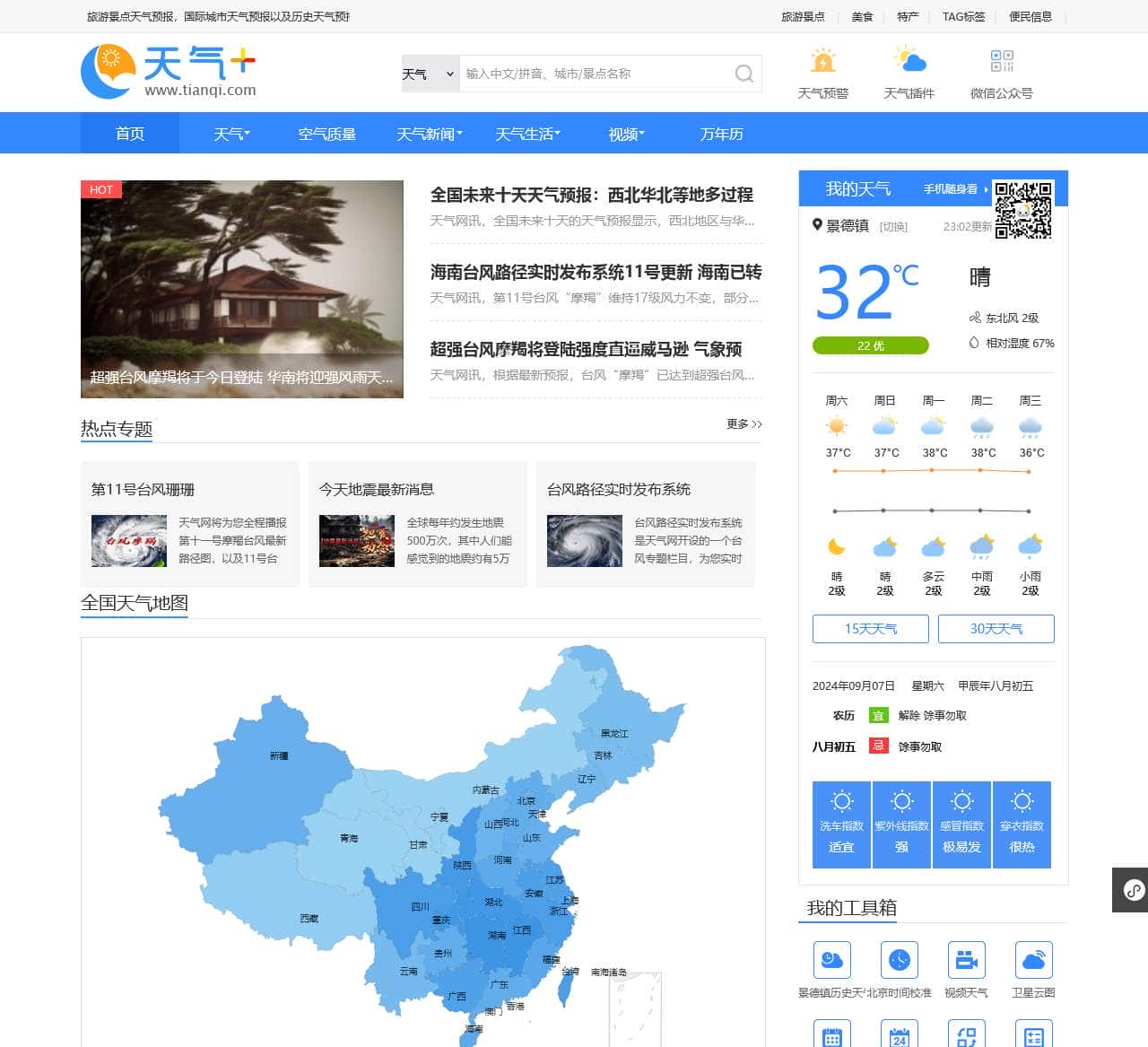Open the HOT typhoon featured image
Image resolution: width=1148 pixels, height=1047 pixels.
pos(242,289)
